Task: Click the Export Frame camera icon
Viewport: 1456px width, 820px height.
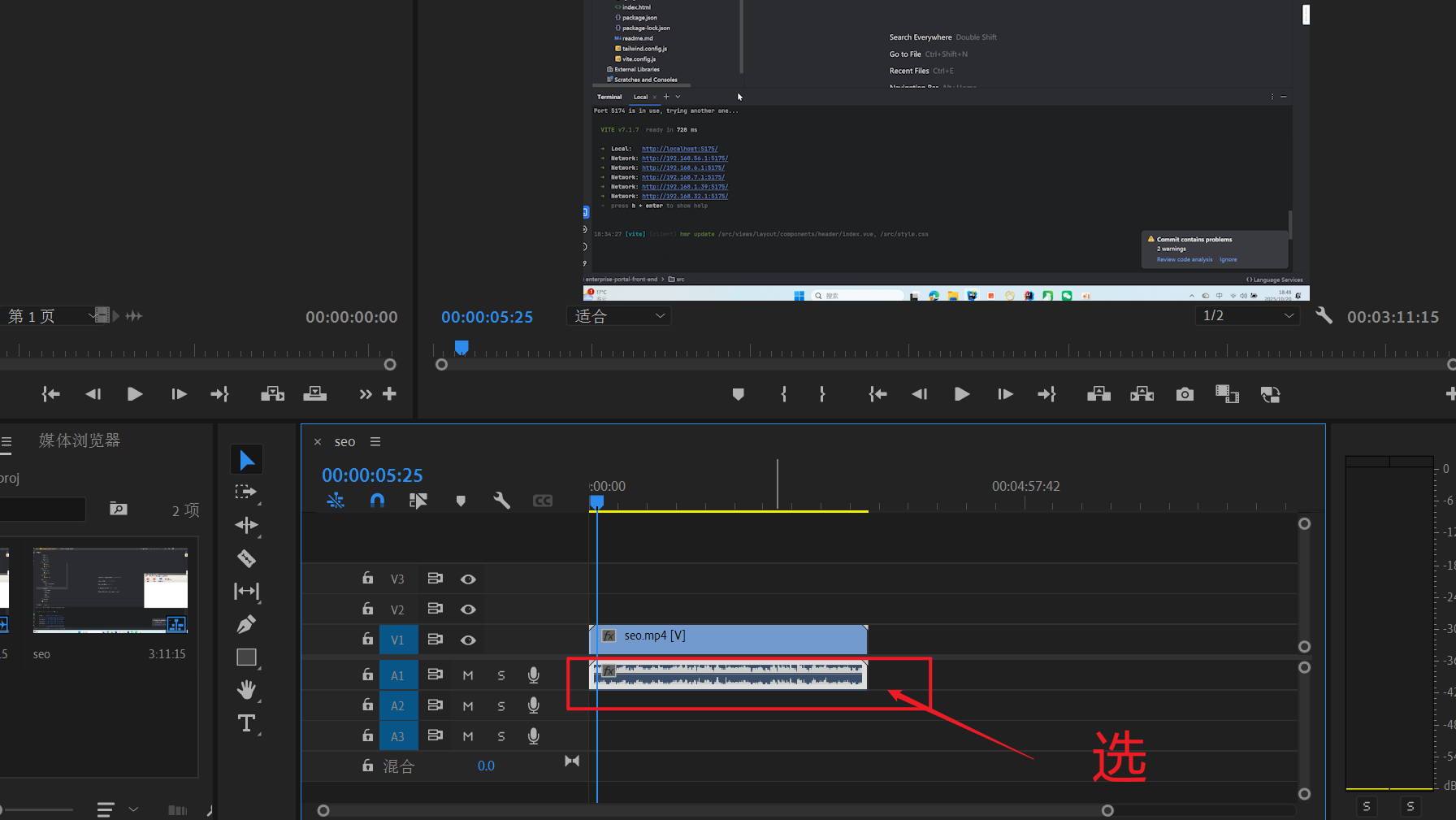Action: click(1185, 394)
